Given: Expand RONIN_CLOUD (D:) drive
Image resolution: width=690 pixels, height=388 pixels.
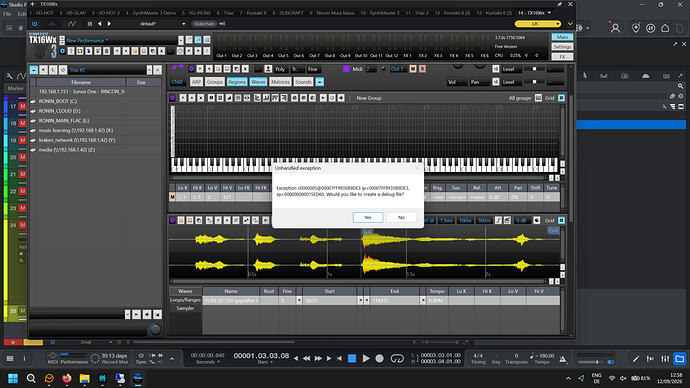Looking at the screenshot, I should pyautogui.click(x=33, y=111).
